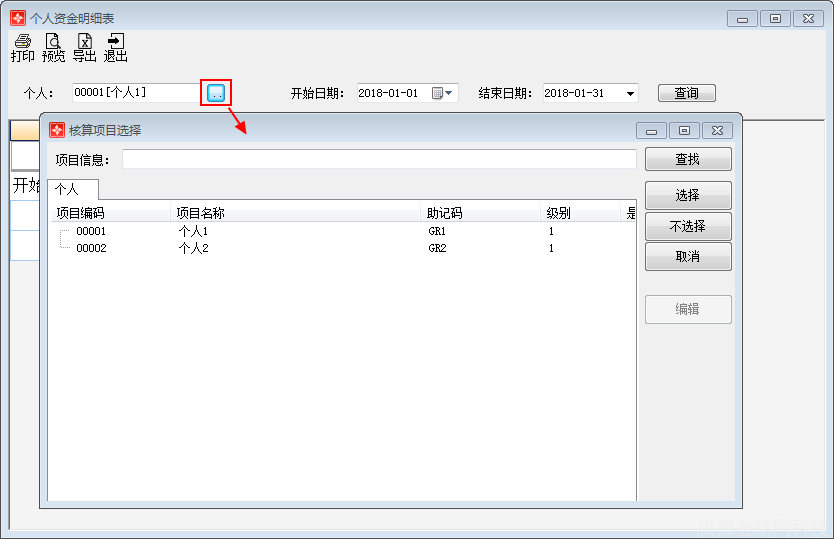834x539 pixels.
Task: Select tree item 00001 个人1
Action: coord(91,231)
